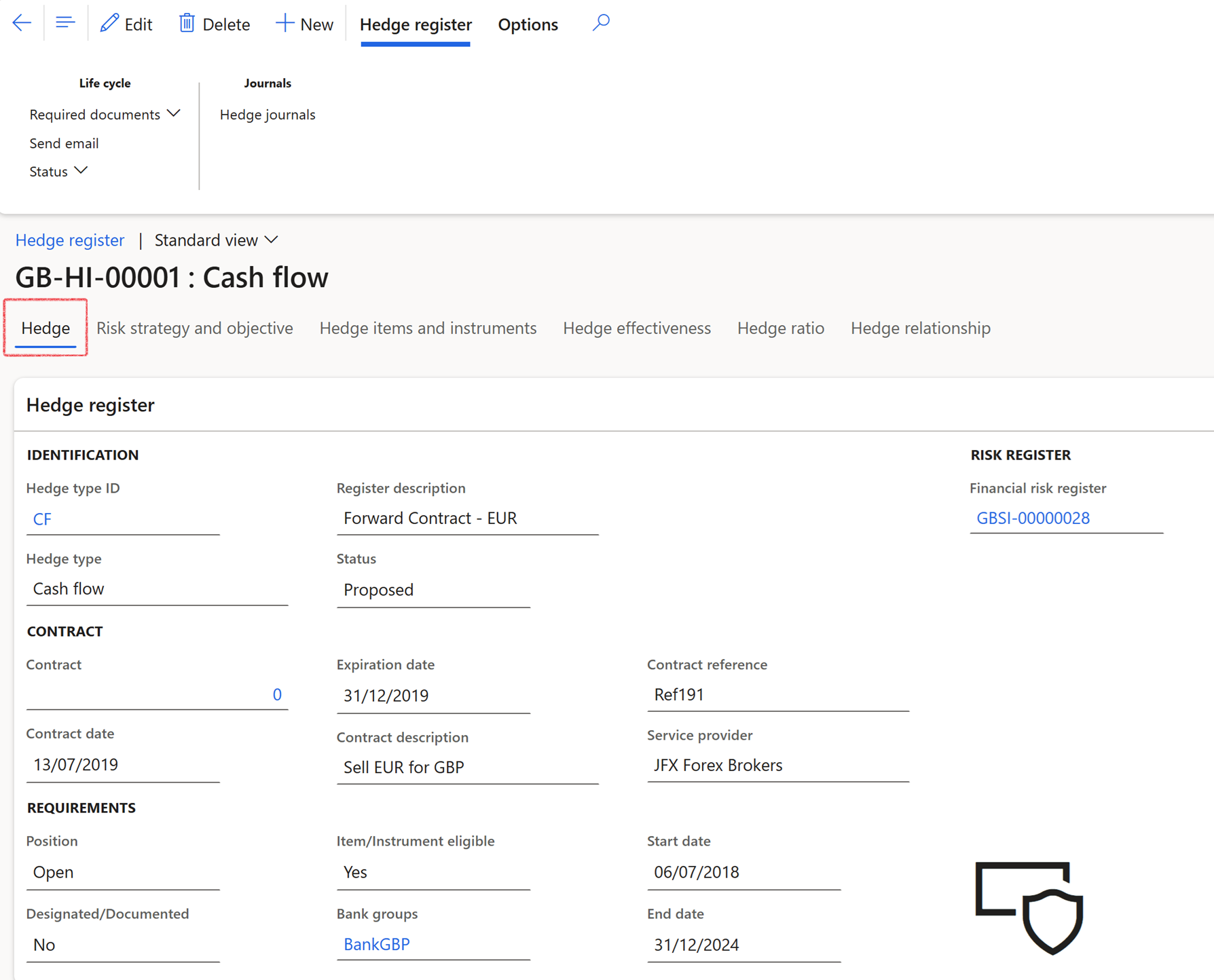Click the Expiration date field 31/12/2019
This screenshot has height=980, width=1214.
pos(433,696)
